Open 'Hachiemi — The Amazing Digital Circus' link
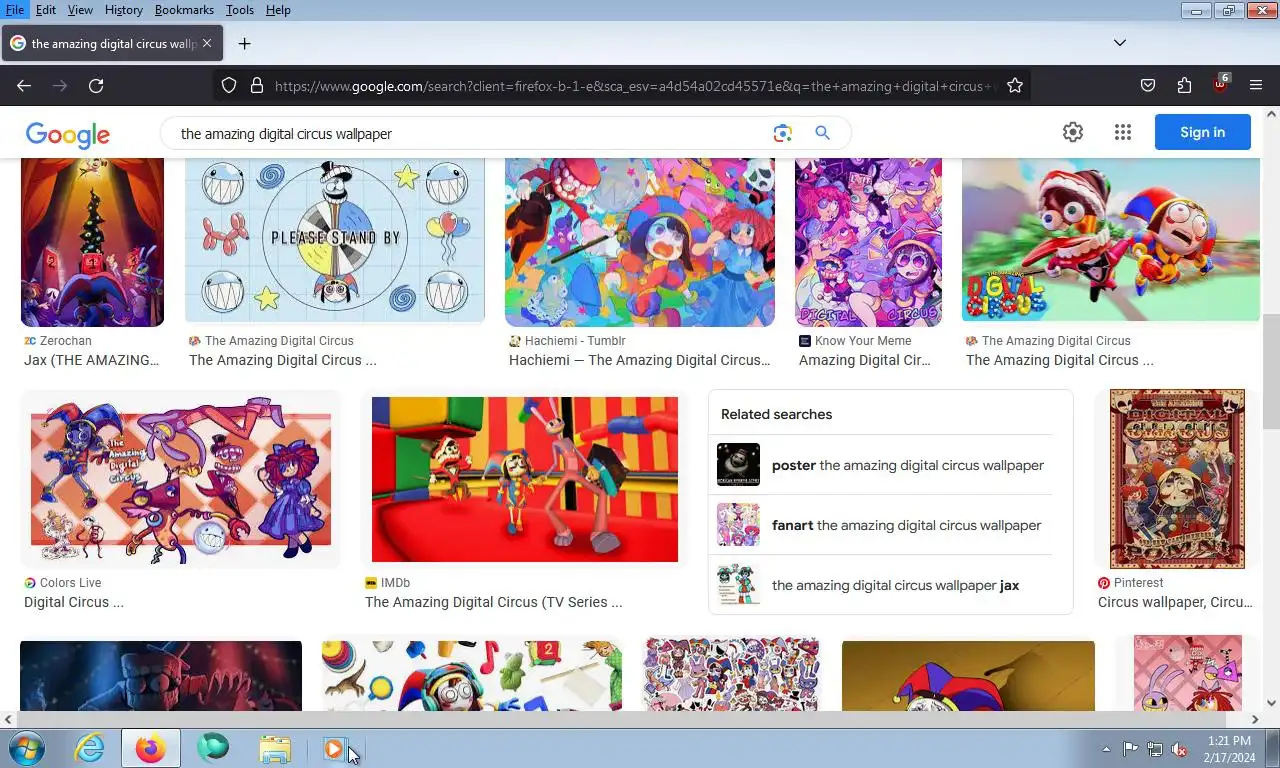The width and height of the screenshot is (1280, 768). click(x=640, y=360)
